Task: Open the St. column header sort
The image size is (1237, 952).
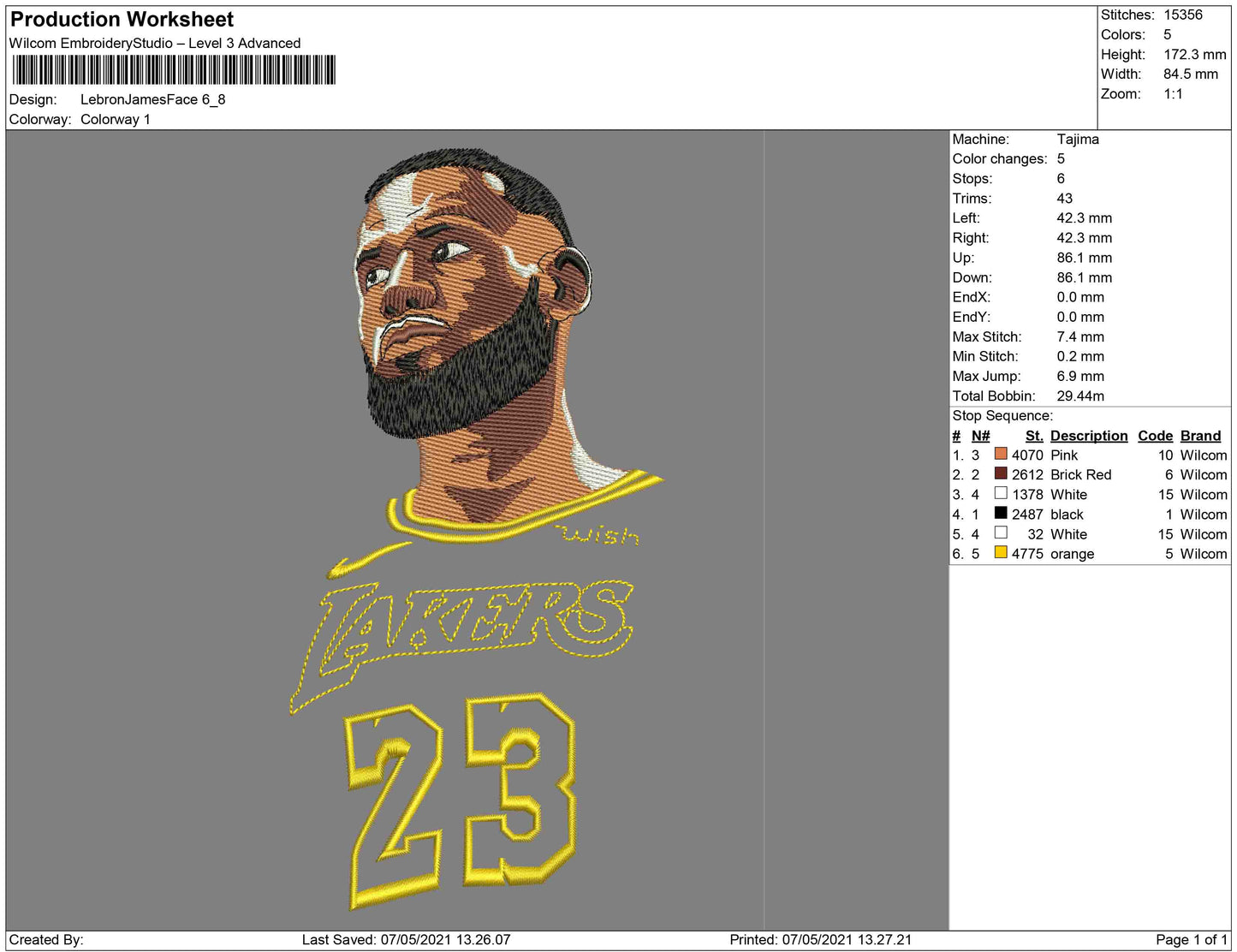Action: point(1033,436)
